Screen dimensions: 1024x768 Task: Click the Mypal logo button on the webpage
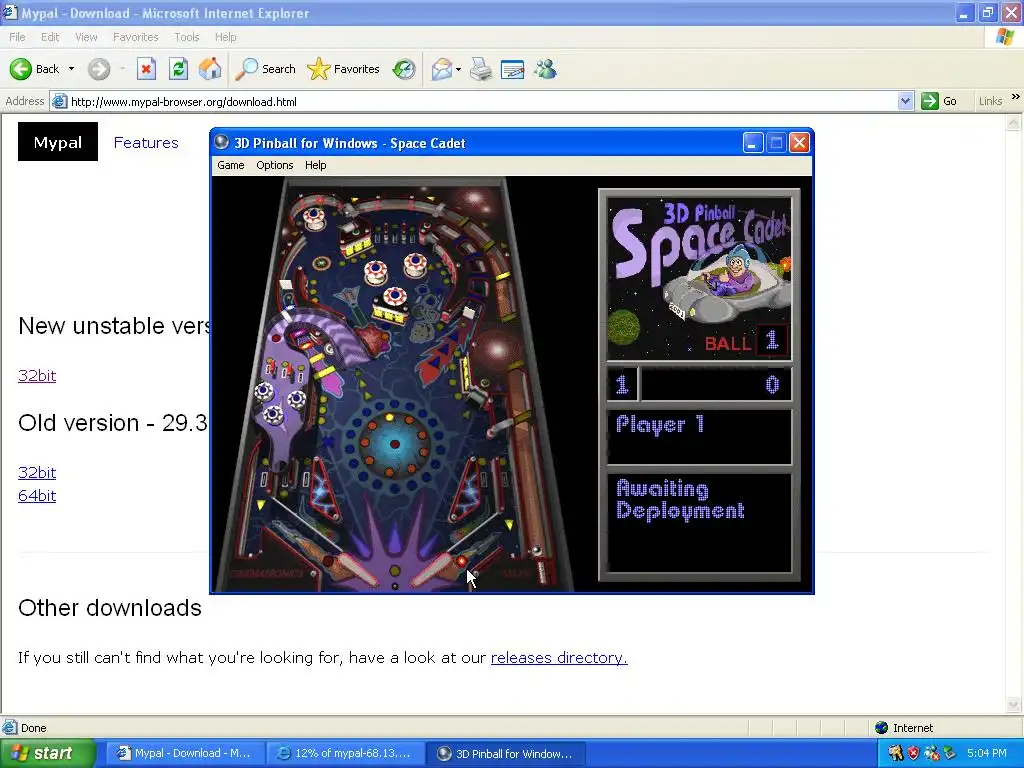[57, 142]
